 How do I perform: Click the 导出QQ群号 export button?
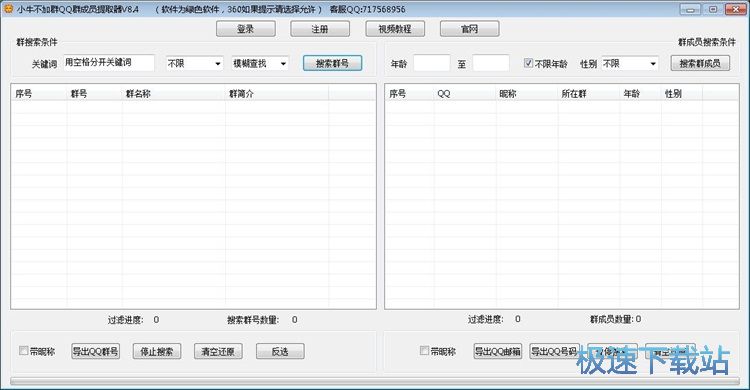tap(95, 351)
